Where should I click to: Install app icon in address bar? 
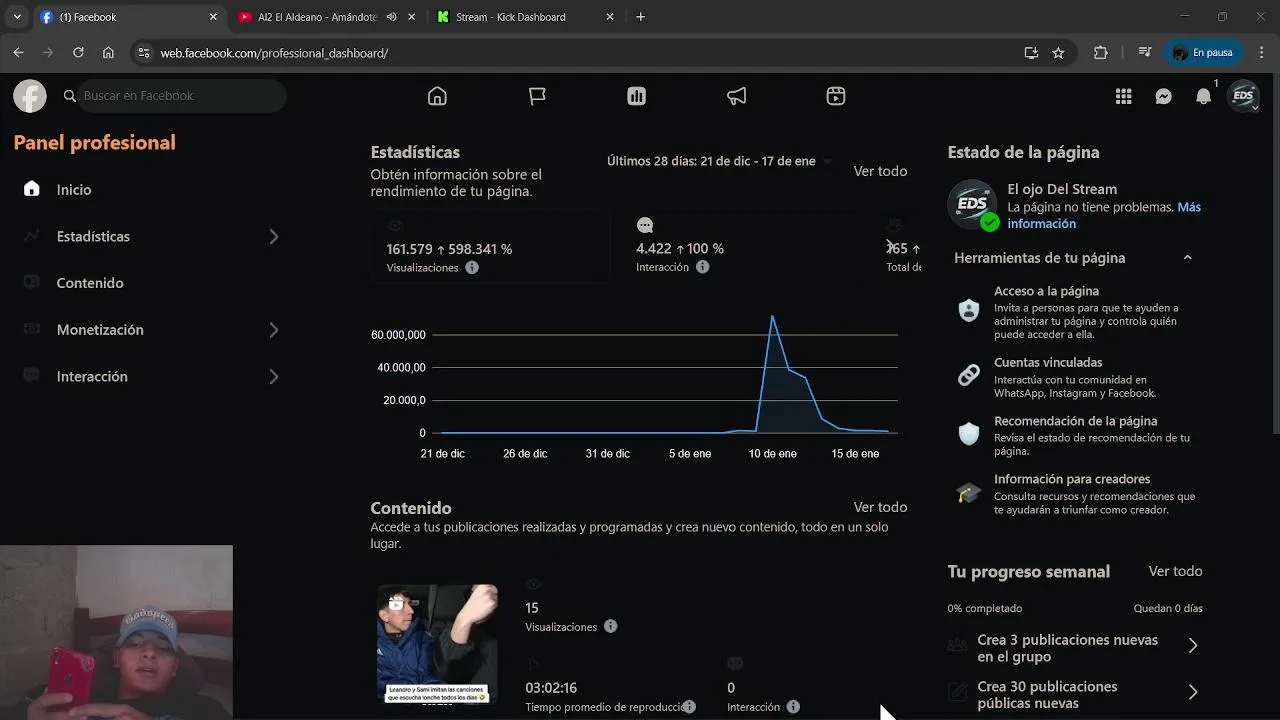pyautogui.click(x=1031, y=53)
